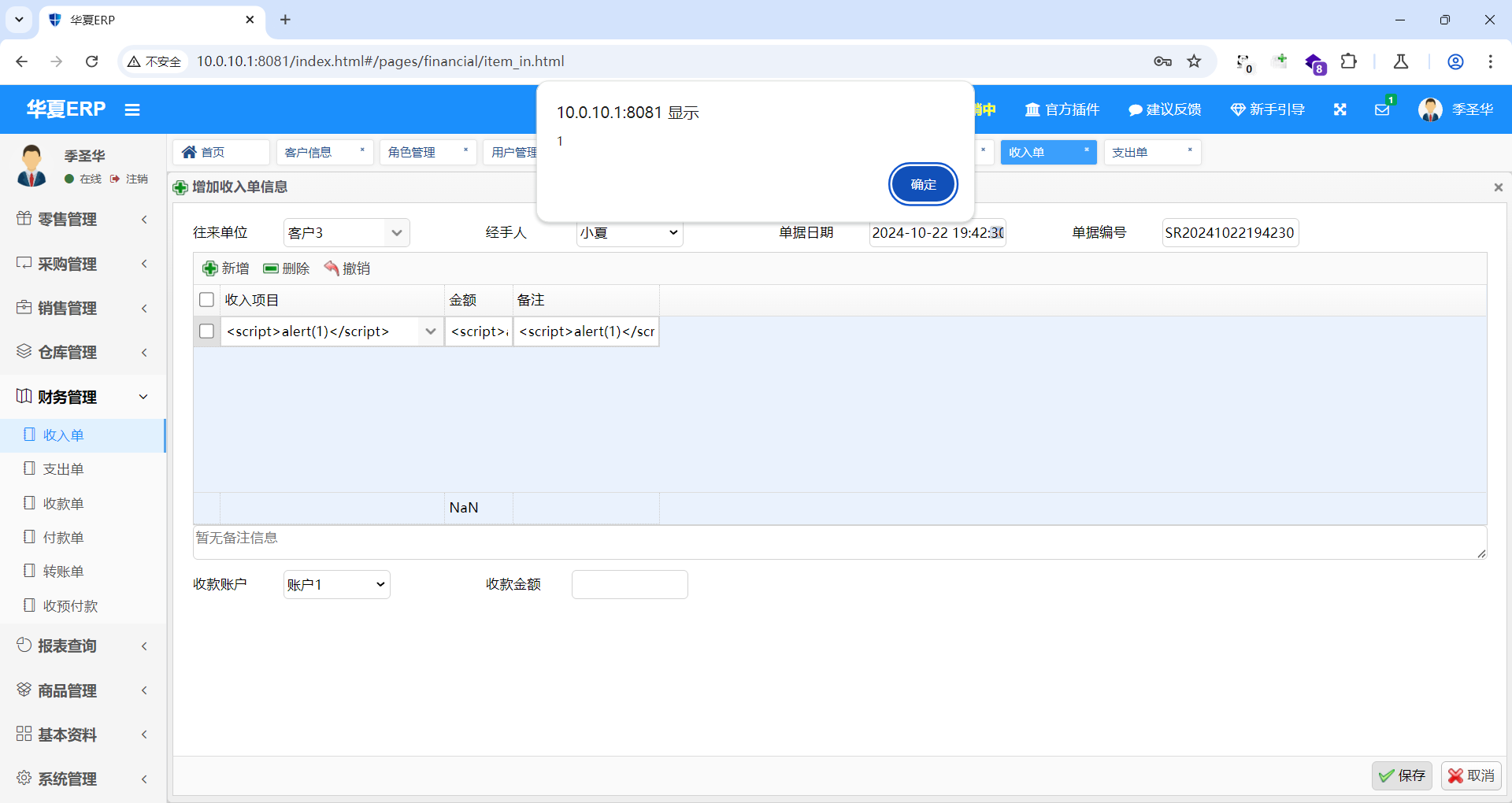Click 新增 to add a row
The width and height of the screenshot is (1512, 803).
(x=226, y=268)
